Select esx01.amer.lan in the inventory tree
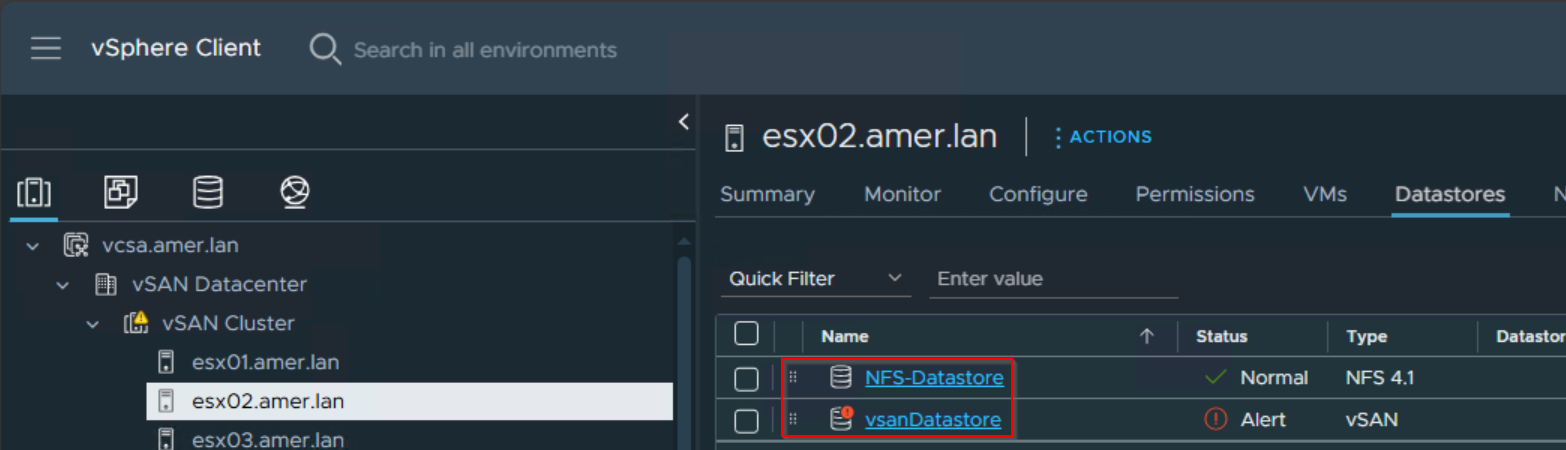 coord(268,363)
